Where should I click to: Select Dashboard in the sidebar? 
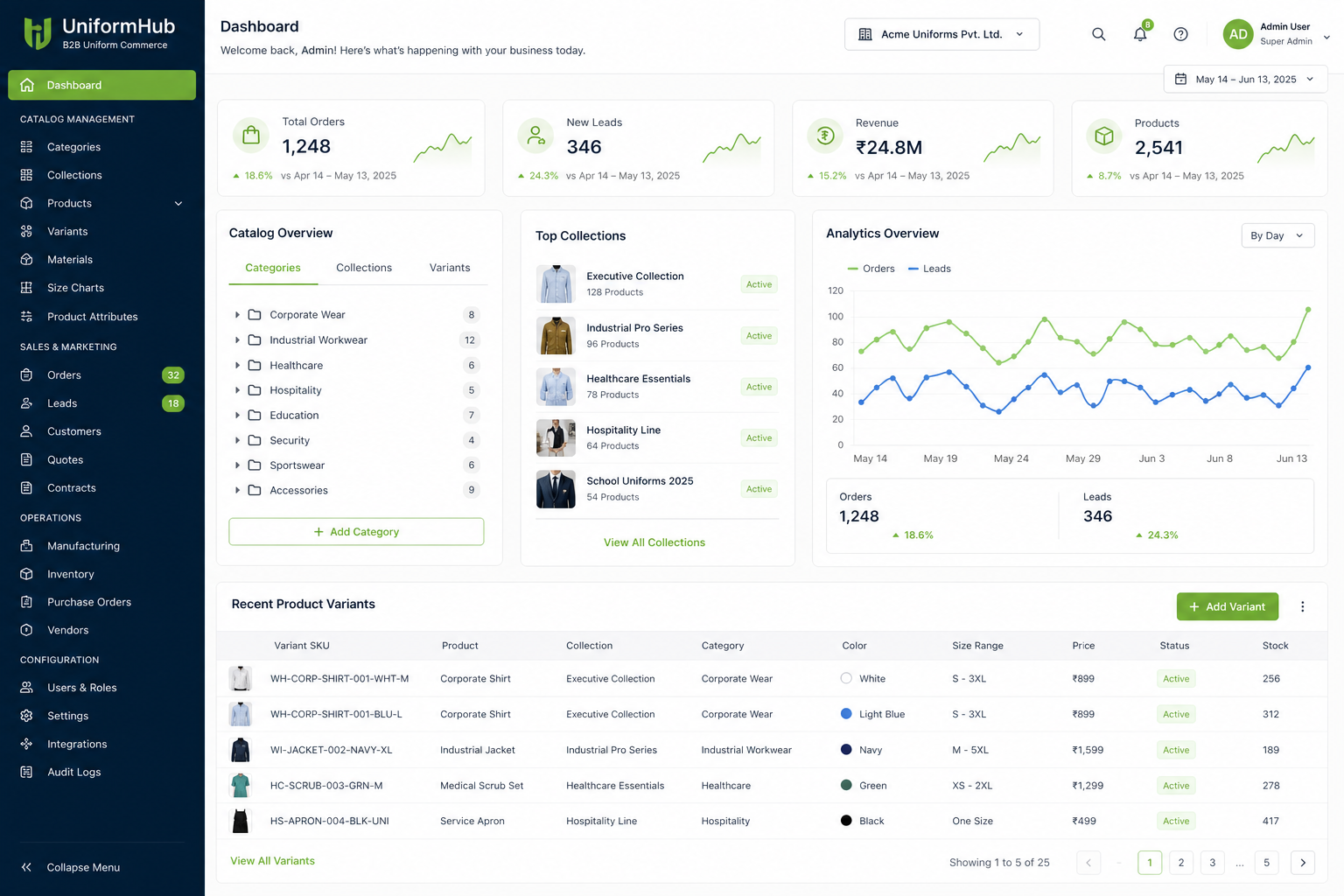[x=101, y=85]
